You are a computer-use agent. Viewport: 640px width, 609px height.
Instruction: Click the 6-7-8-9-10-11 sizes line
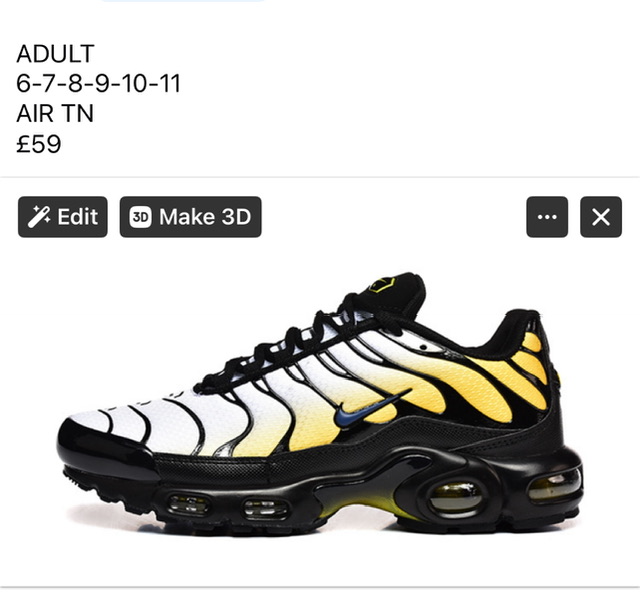98,84
